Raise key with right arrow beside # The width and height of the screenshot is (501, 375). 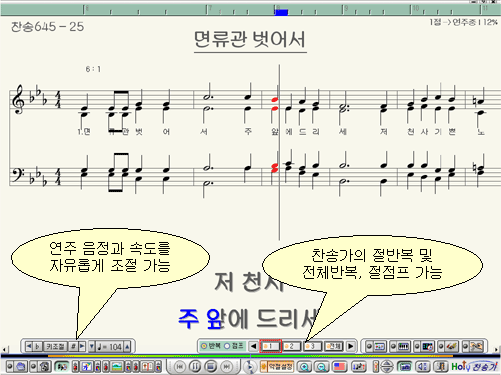[x=82, y=347]
